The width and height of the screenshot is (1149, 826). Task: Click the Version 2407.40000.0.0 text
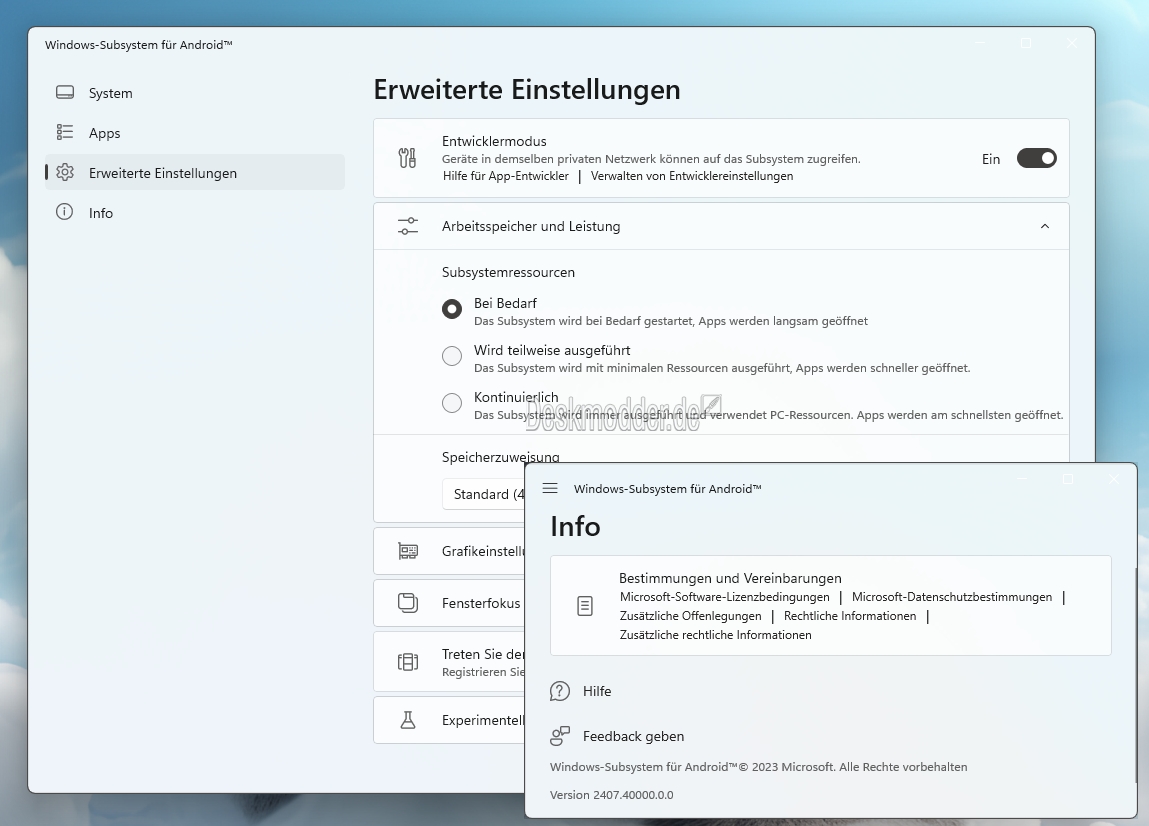click(611, 794)
